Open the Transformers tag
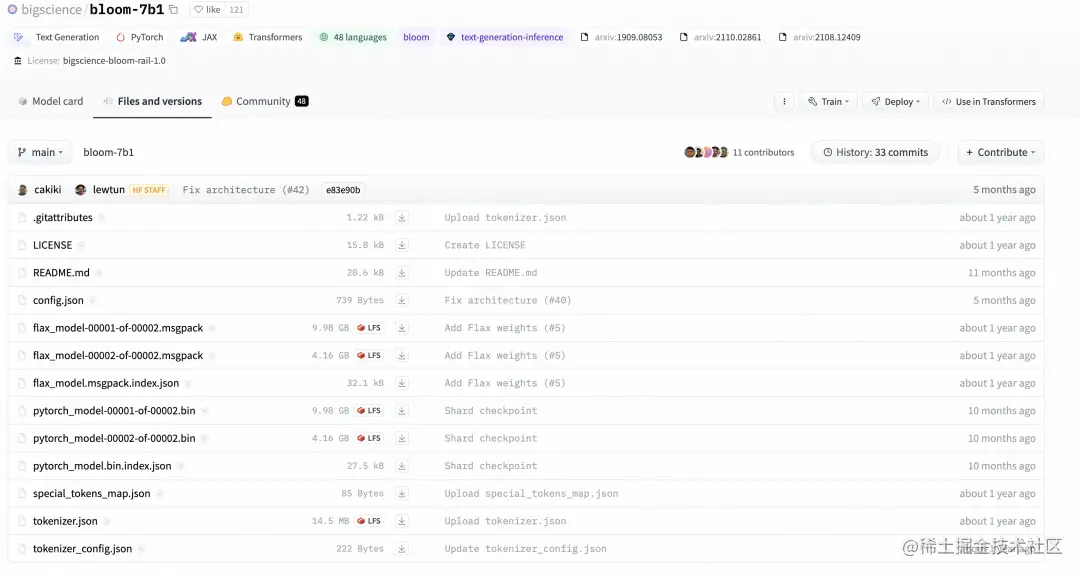This screenshot has width=1080, height=574. (x=268, y=37)
